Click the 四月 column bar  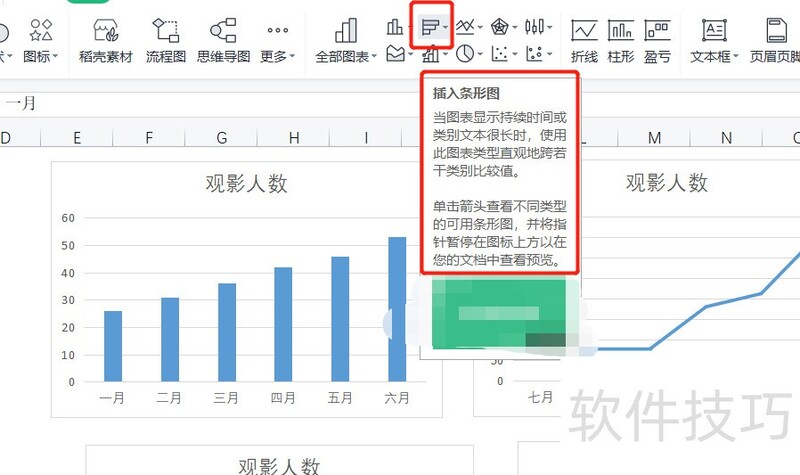pyautogui.click(x=283, y=324)
